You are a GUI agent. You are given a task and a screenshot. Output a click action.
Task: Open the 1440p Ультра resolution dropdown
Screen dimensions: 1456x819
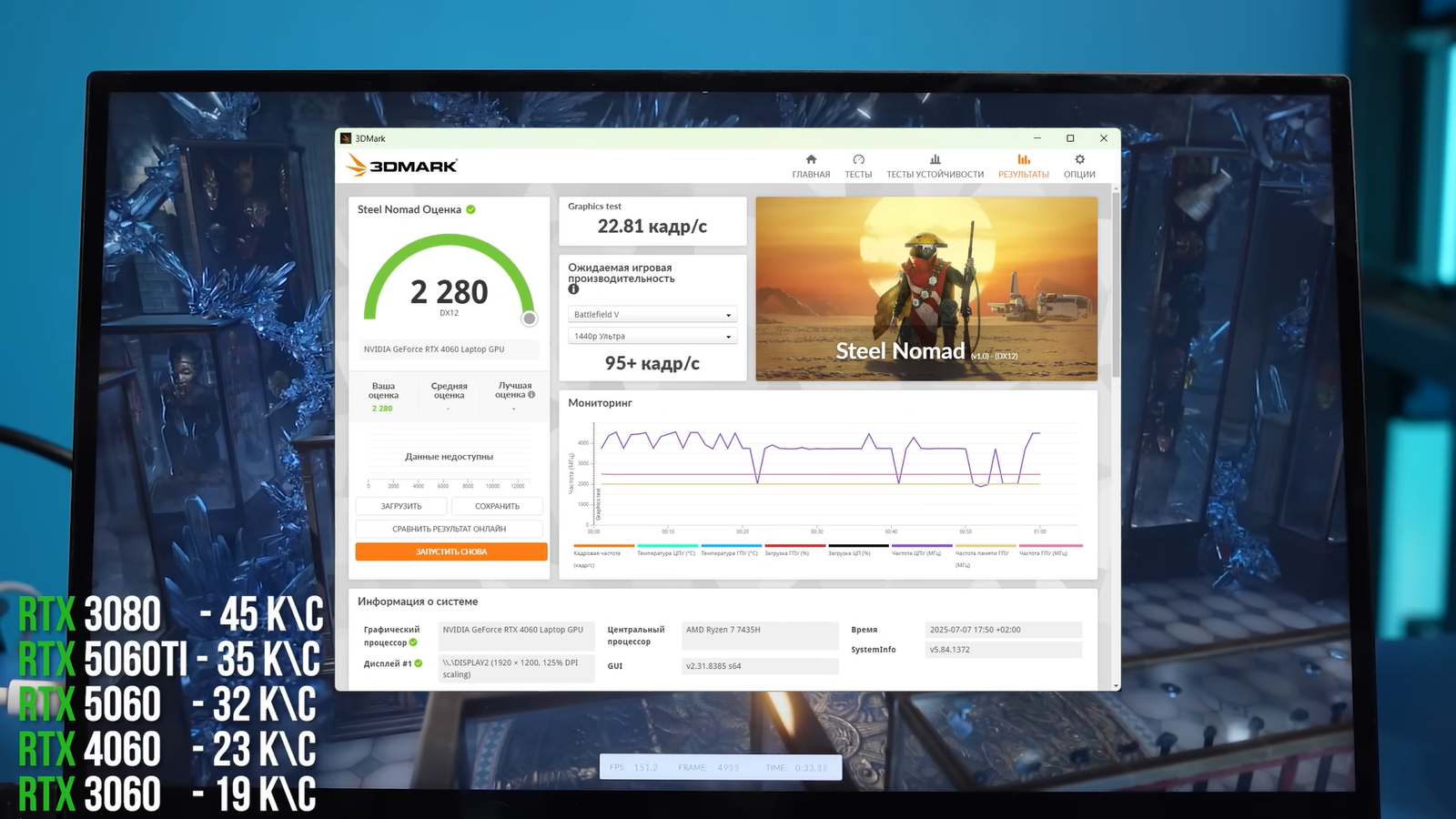click(652, 337)
